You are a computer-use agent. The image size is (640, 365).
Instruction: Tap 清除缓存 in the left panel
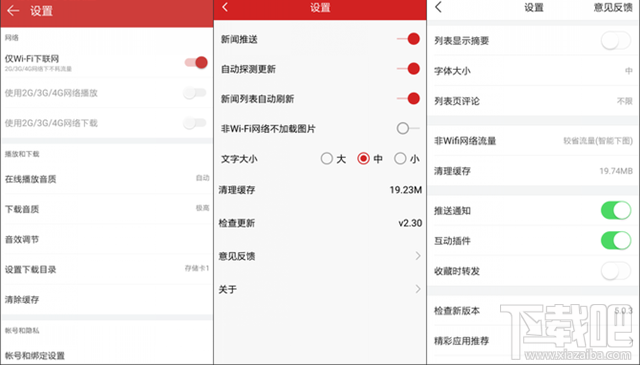107,300
